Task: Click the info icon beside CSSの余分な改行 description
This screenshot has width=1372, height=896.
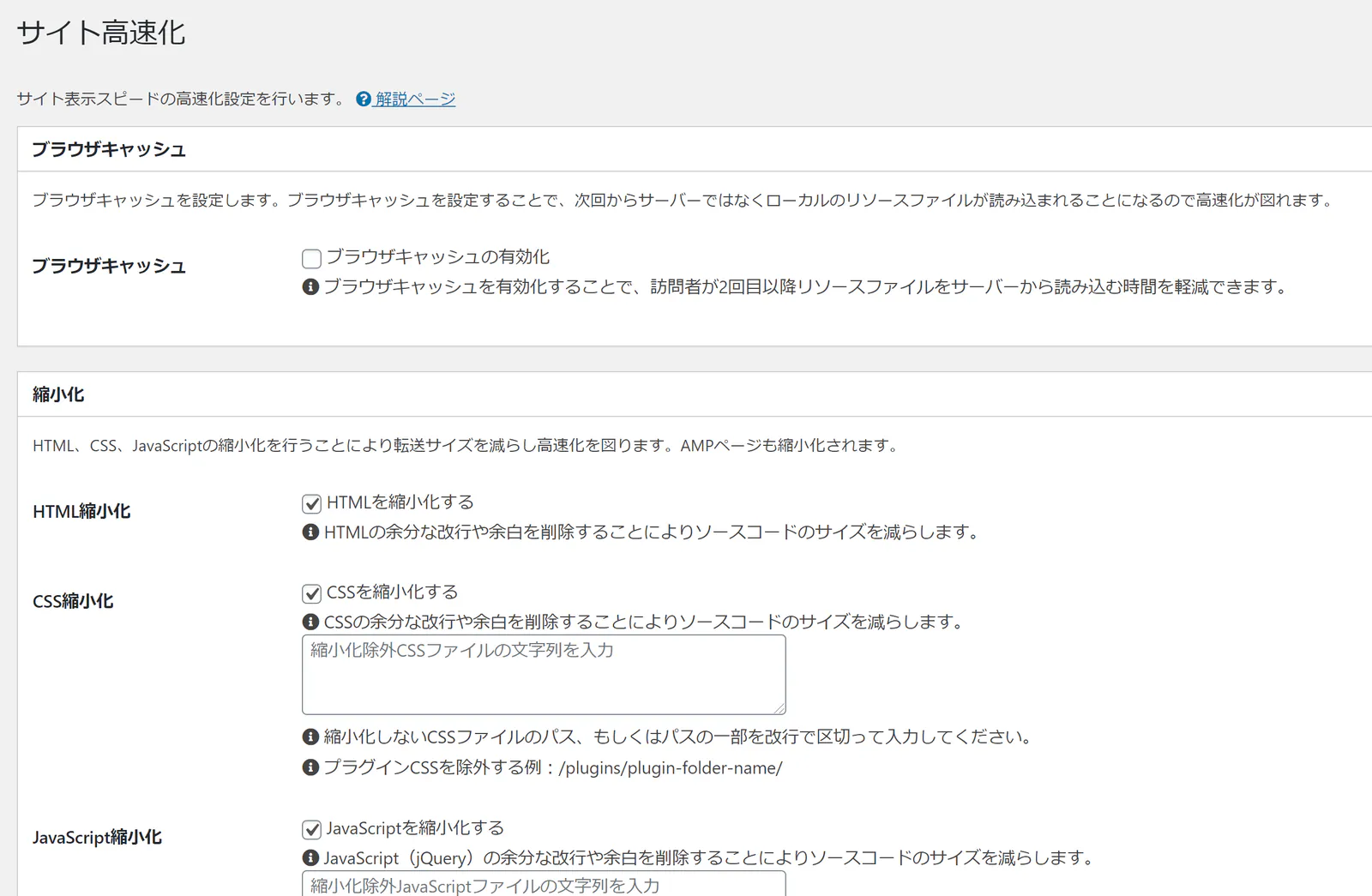Action: point(310,622)
